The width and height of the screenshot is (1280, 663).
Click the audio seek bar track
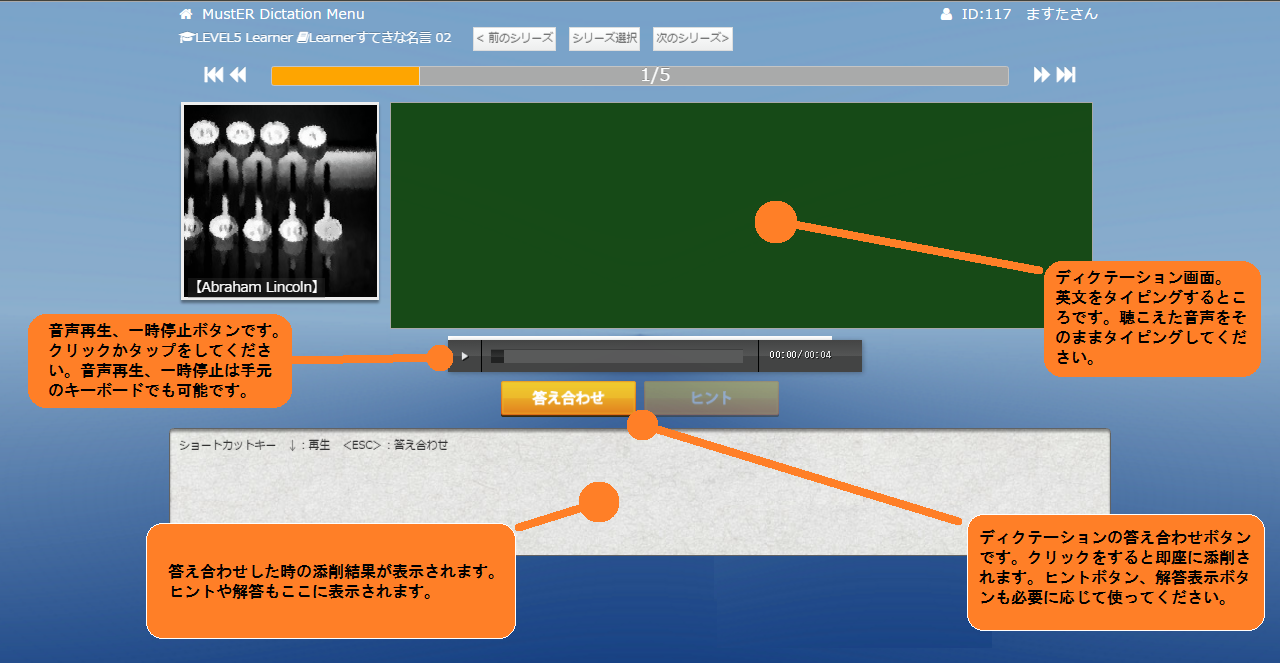pyautogui.click(x=618, y=356)
